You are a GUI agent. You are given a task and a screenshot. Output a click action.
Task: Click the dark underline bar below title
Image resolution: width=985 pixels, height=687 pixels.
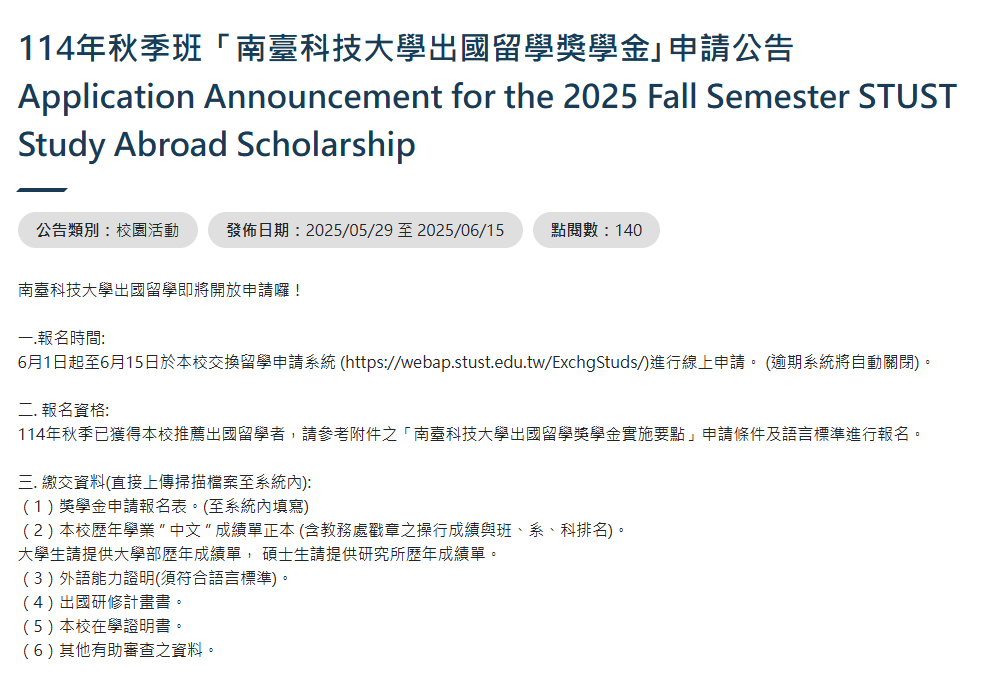[x=42, y=189]
